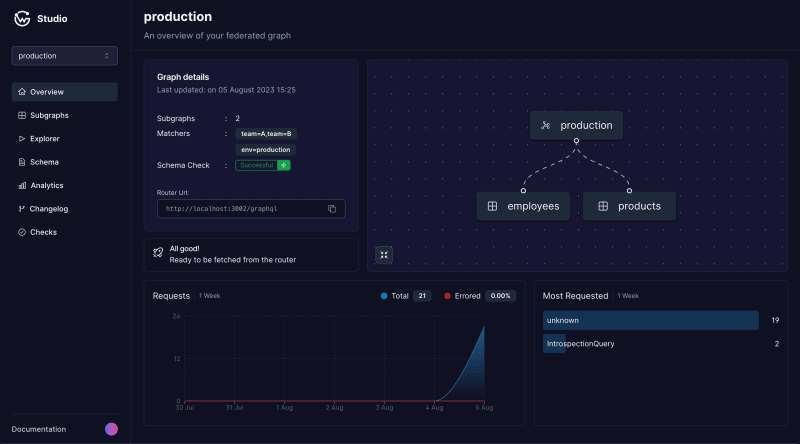
Task: Select the employees subgraph node
Action: point(523,206)
